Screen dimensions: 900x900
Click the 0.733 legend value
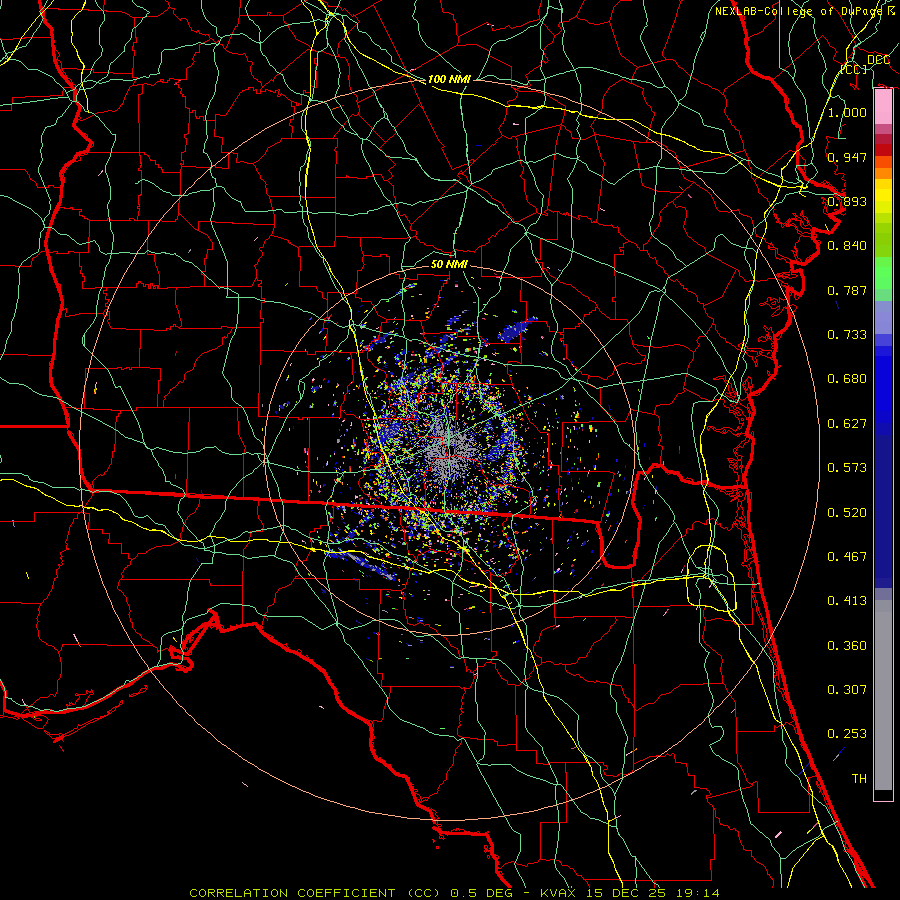(847, 335)
